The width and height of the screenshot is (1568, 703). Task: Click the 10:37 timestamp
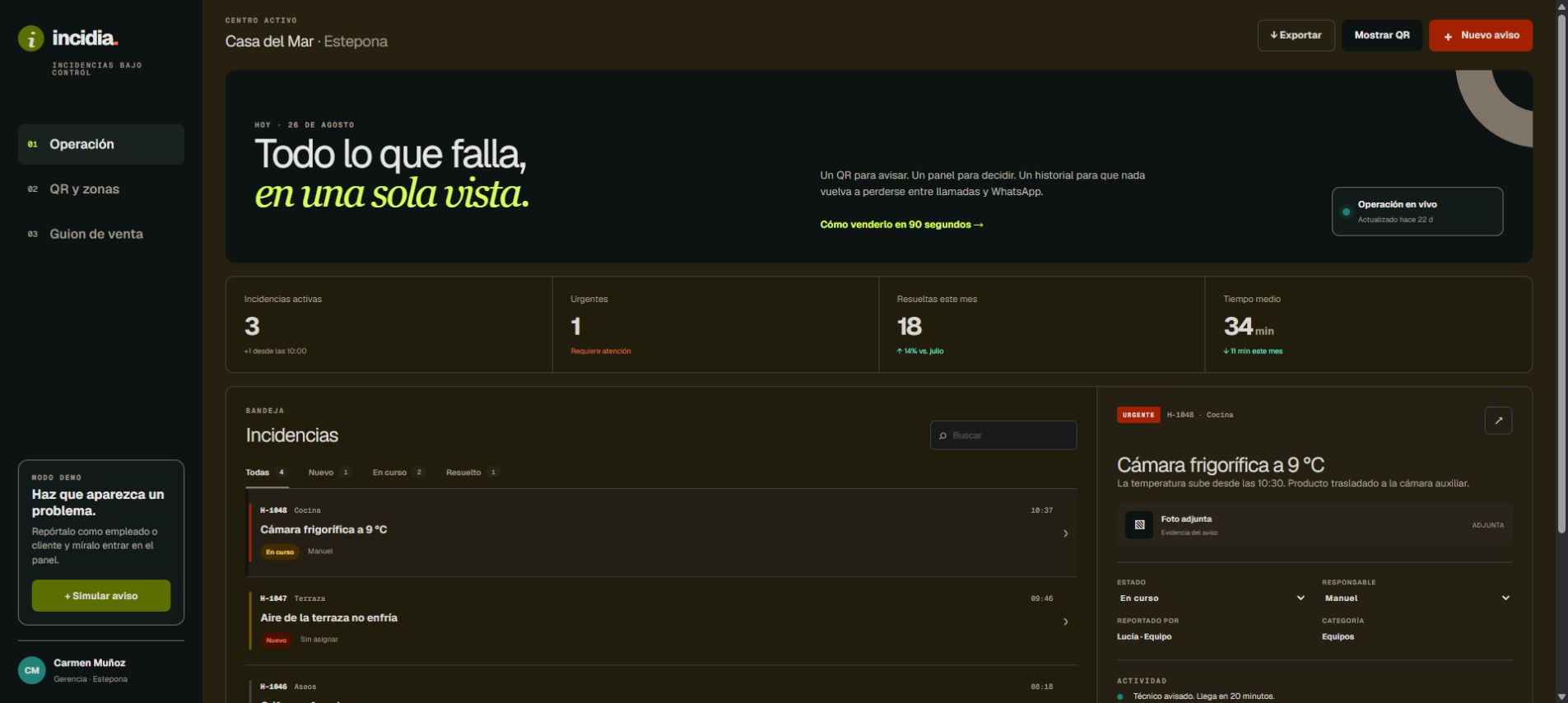[1041, 510]
